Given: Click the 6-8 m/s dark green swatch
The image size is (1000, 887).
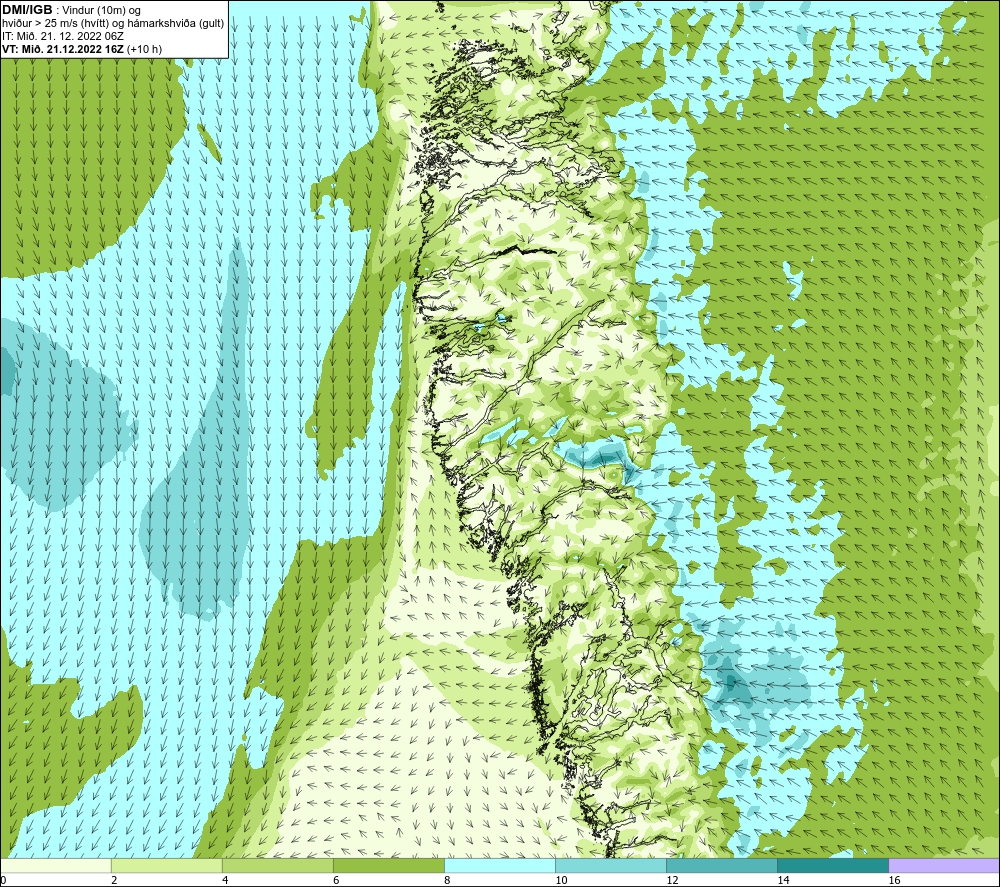Looking at the screenshot, I should tap(389, 865).
